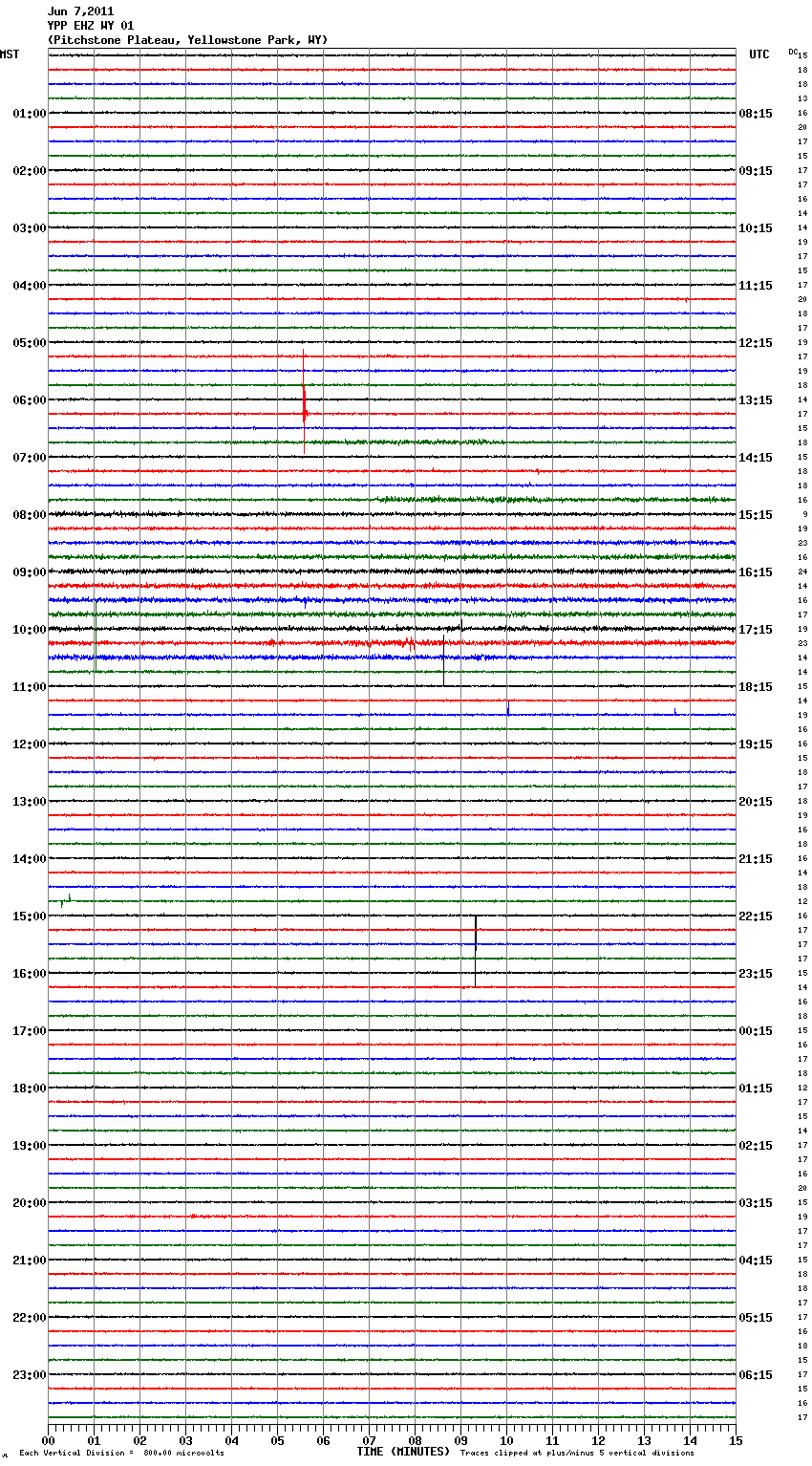812x1466 pixels.
Task: Click the 12:00 MST time label
Action: coord(30,744)
